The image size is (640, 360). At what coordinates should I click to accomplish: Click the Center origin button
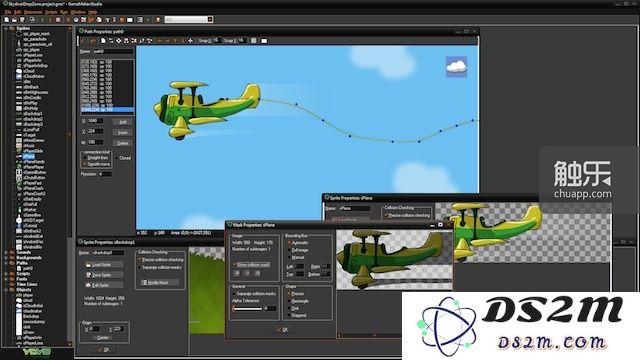(103, 338)
